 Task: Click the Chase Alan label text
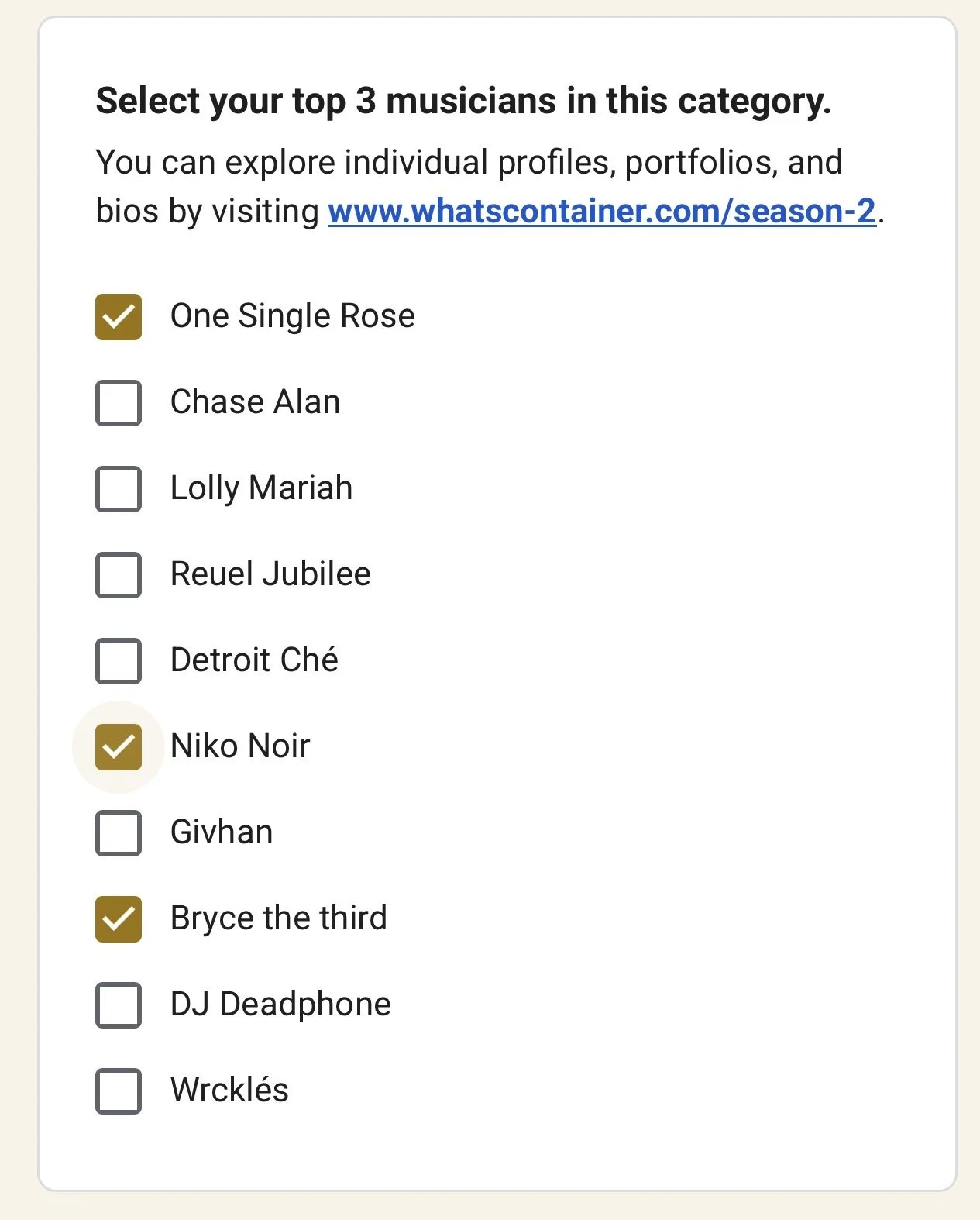tap(255, 402)
